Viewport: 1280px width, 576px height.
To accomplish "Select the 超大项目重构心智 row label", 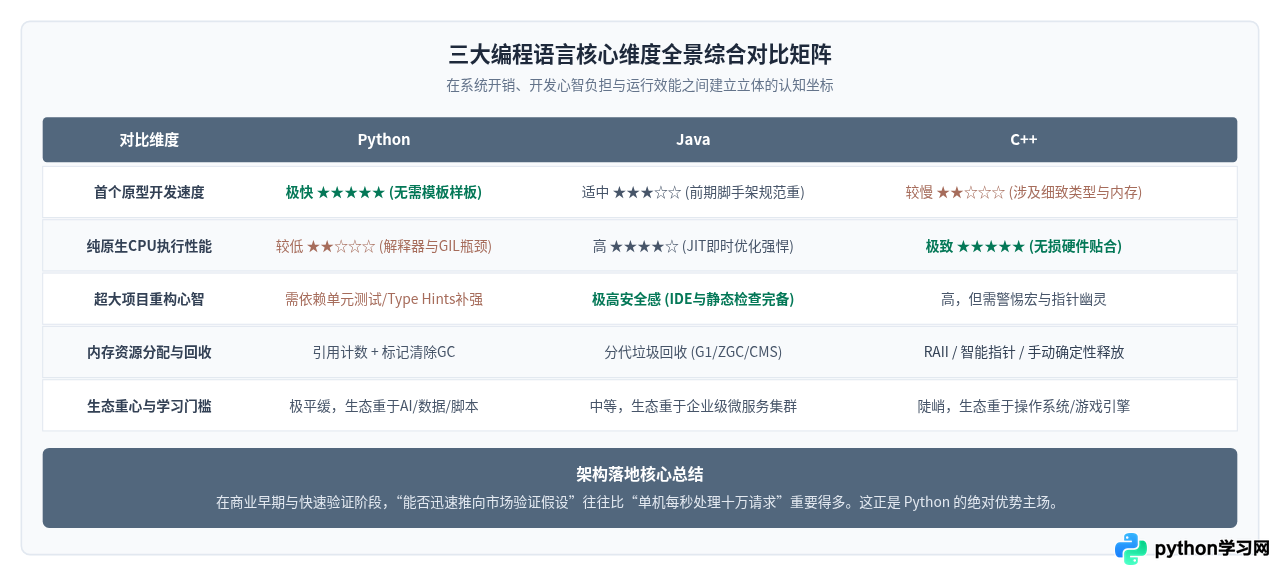I will point(149,299).
